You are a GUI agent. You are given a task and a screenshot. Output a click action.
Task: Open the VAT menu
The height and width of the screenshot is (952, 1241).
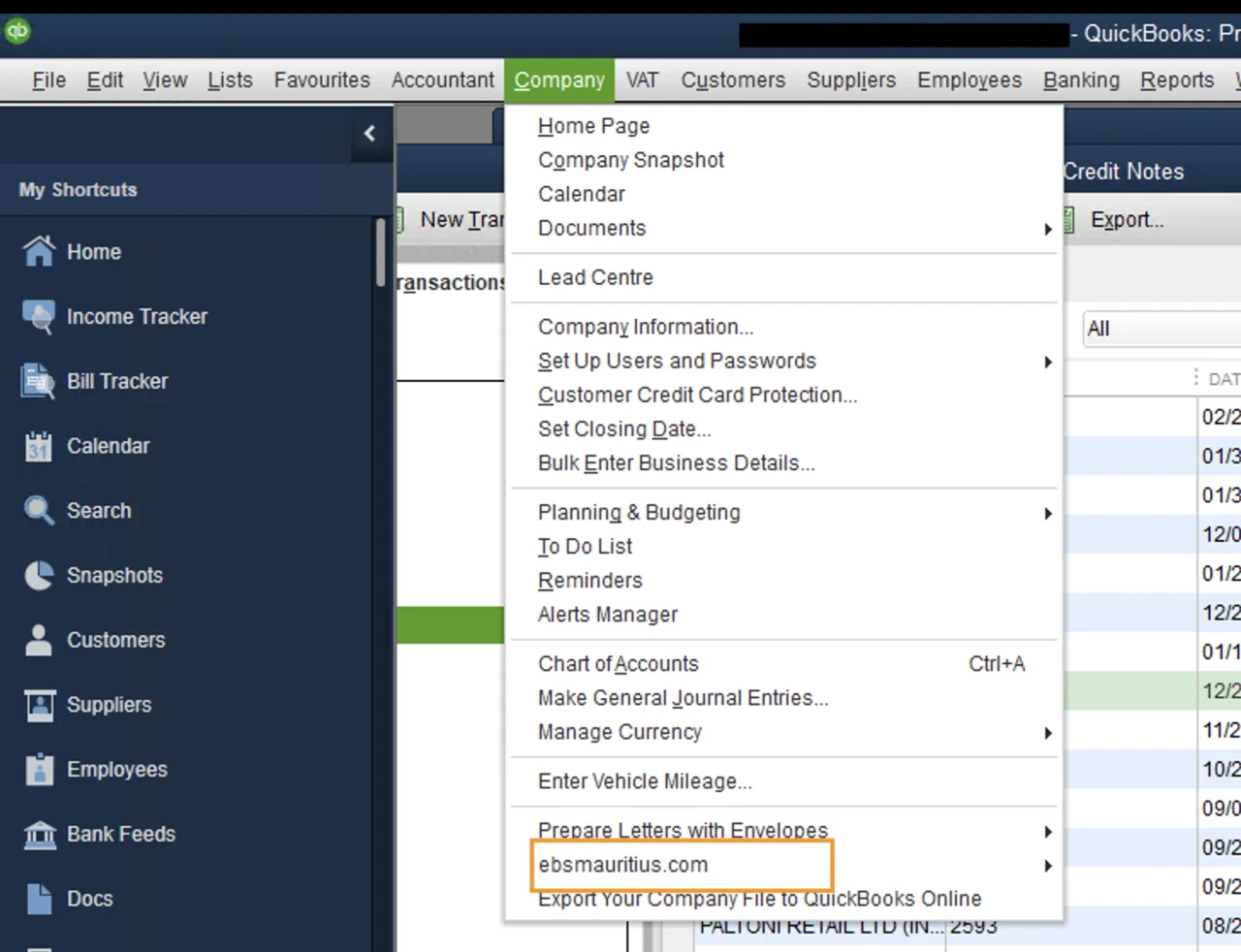(x=641, y=80)
